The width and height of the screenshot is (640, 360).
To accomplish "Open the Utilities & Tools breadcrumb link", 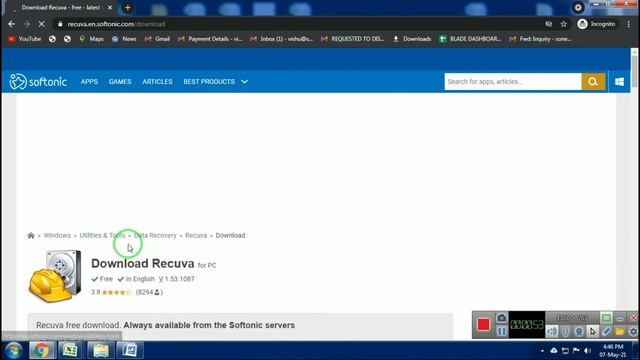I will click(102, 236).
